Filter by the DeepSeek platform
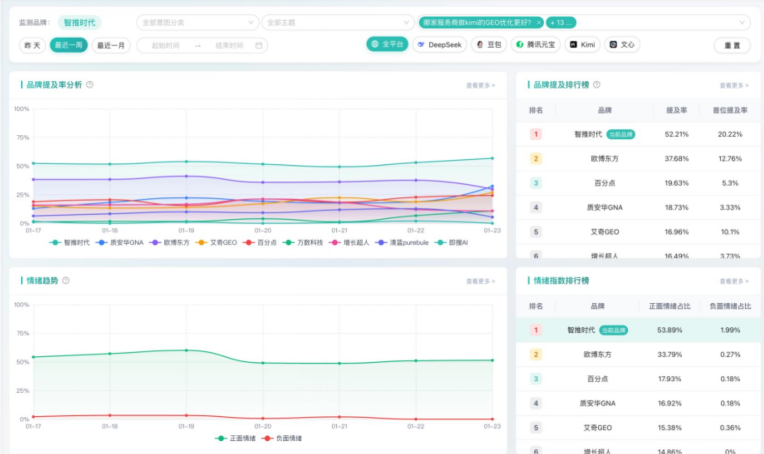The width and height of the screenshot is (764, 454). point(438,45)
